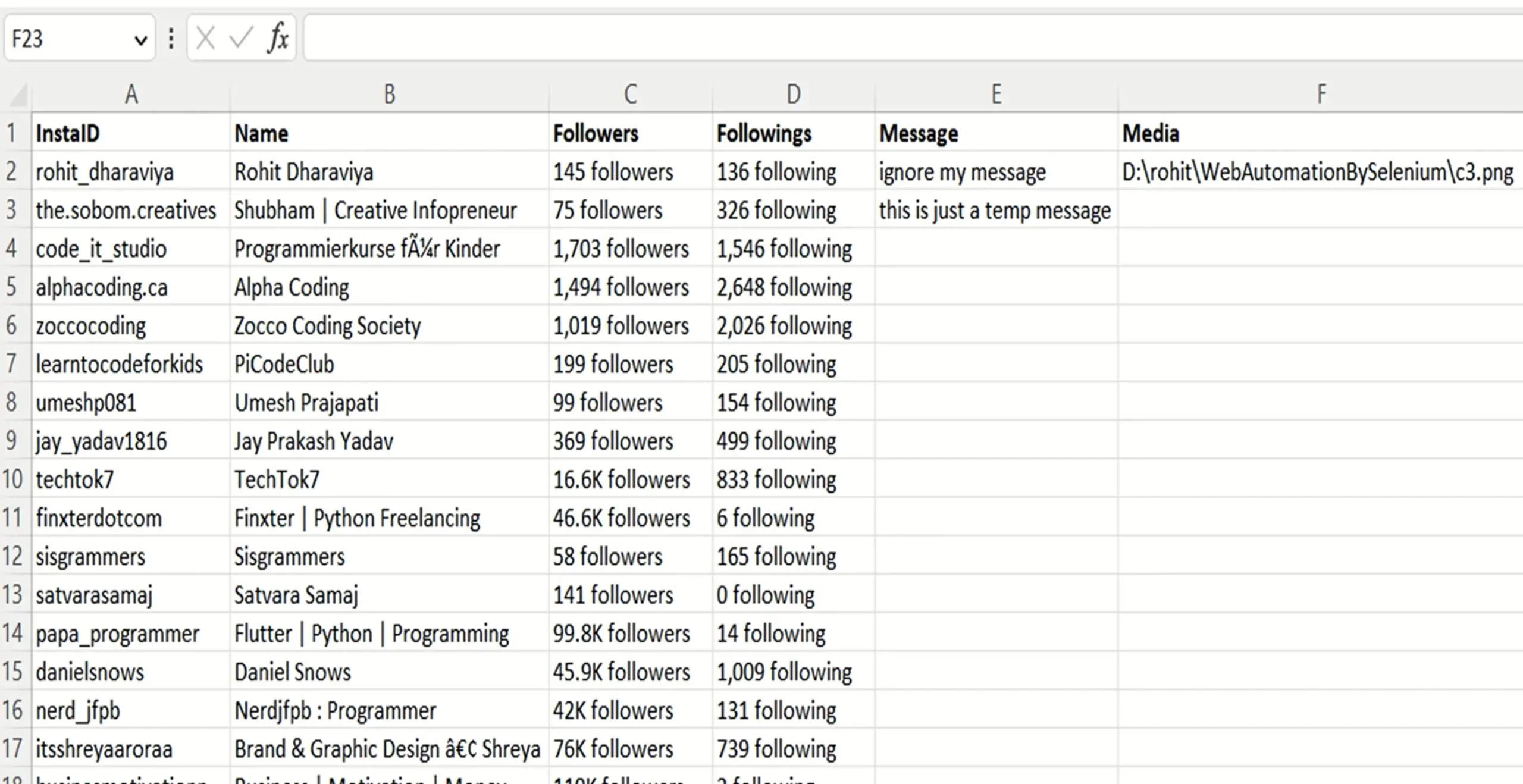Click the cell with c3.png file path
Screen dimensions: 1523x784
click(x=1318, y=172)
